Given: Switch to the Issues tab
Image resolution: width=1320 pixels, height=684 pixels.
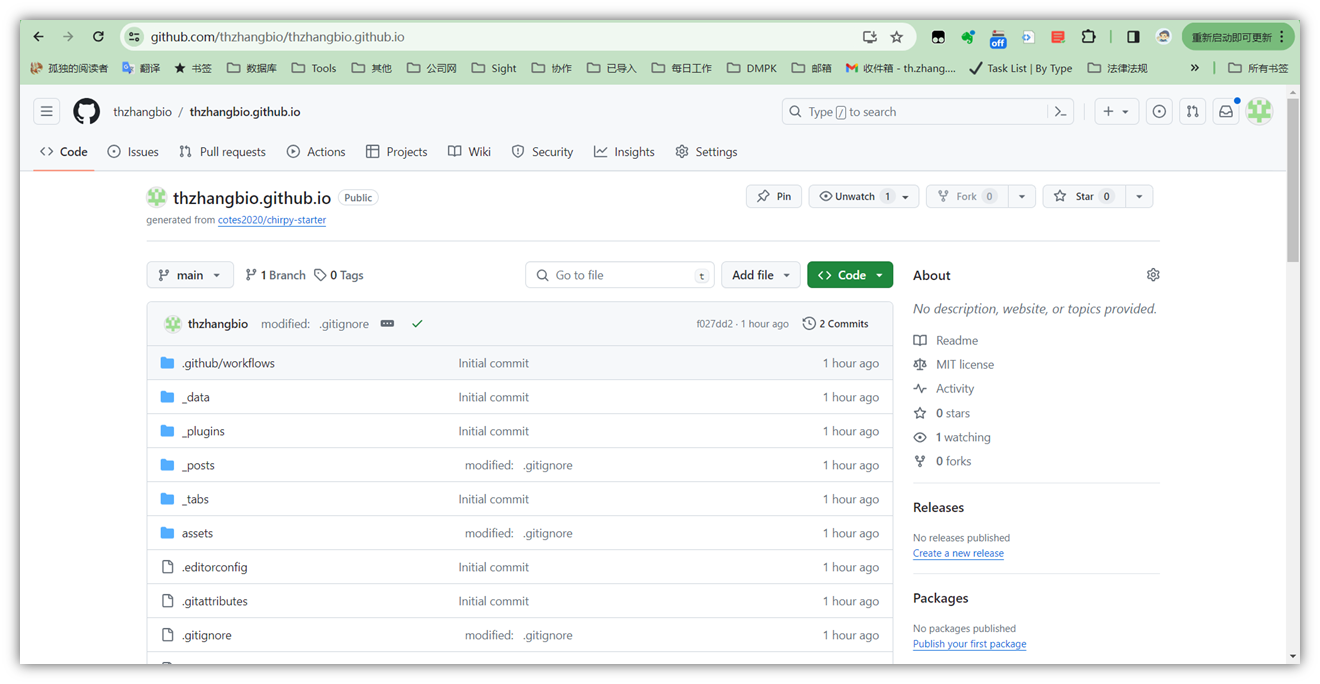Looking at the screenshot, I should point(133,152).
